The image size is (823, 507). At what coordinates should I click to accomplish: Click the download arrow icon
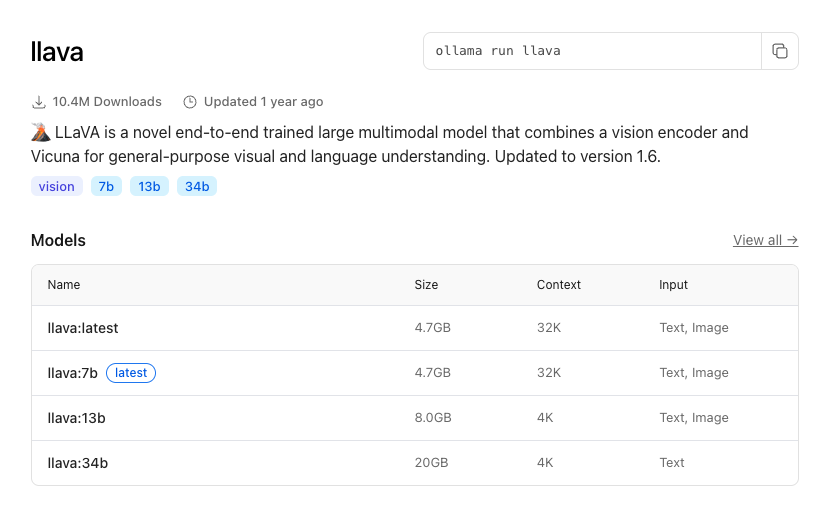pos(40,102)
